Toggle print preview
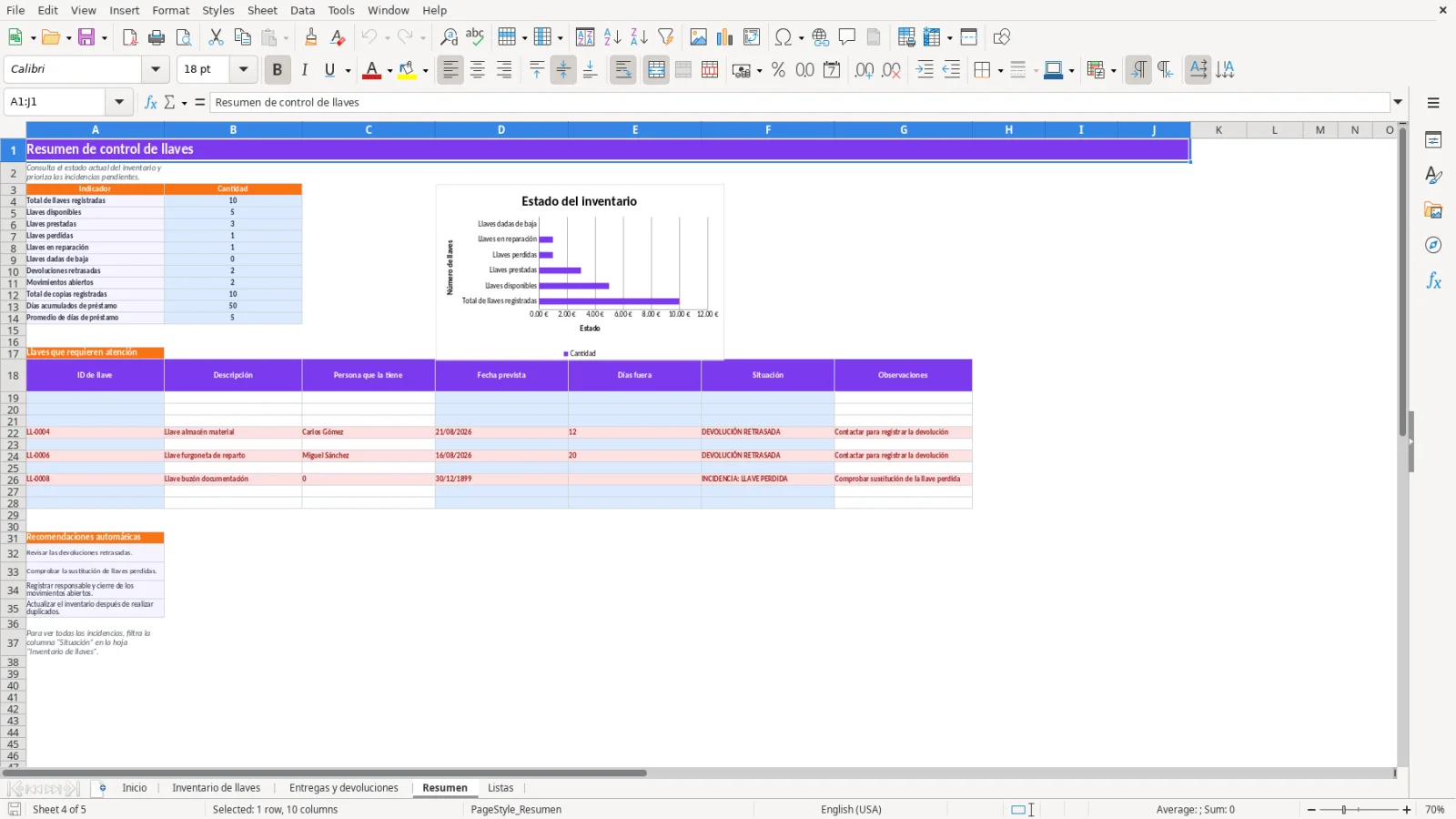 click(184, 37)
